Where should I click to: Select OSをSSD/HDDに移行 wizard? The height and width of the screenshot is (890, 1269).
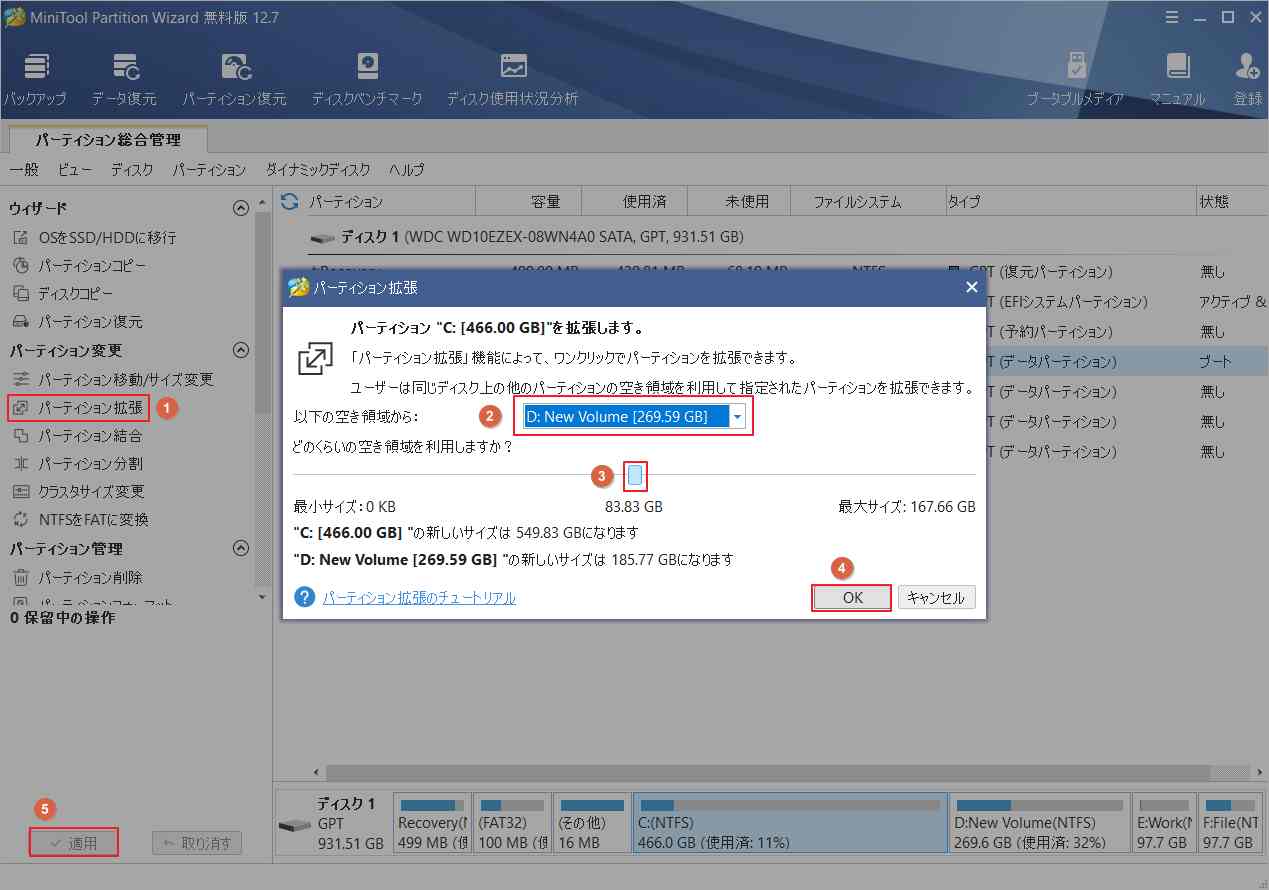[94, 238]
